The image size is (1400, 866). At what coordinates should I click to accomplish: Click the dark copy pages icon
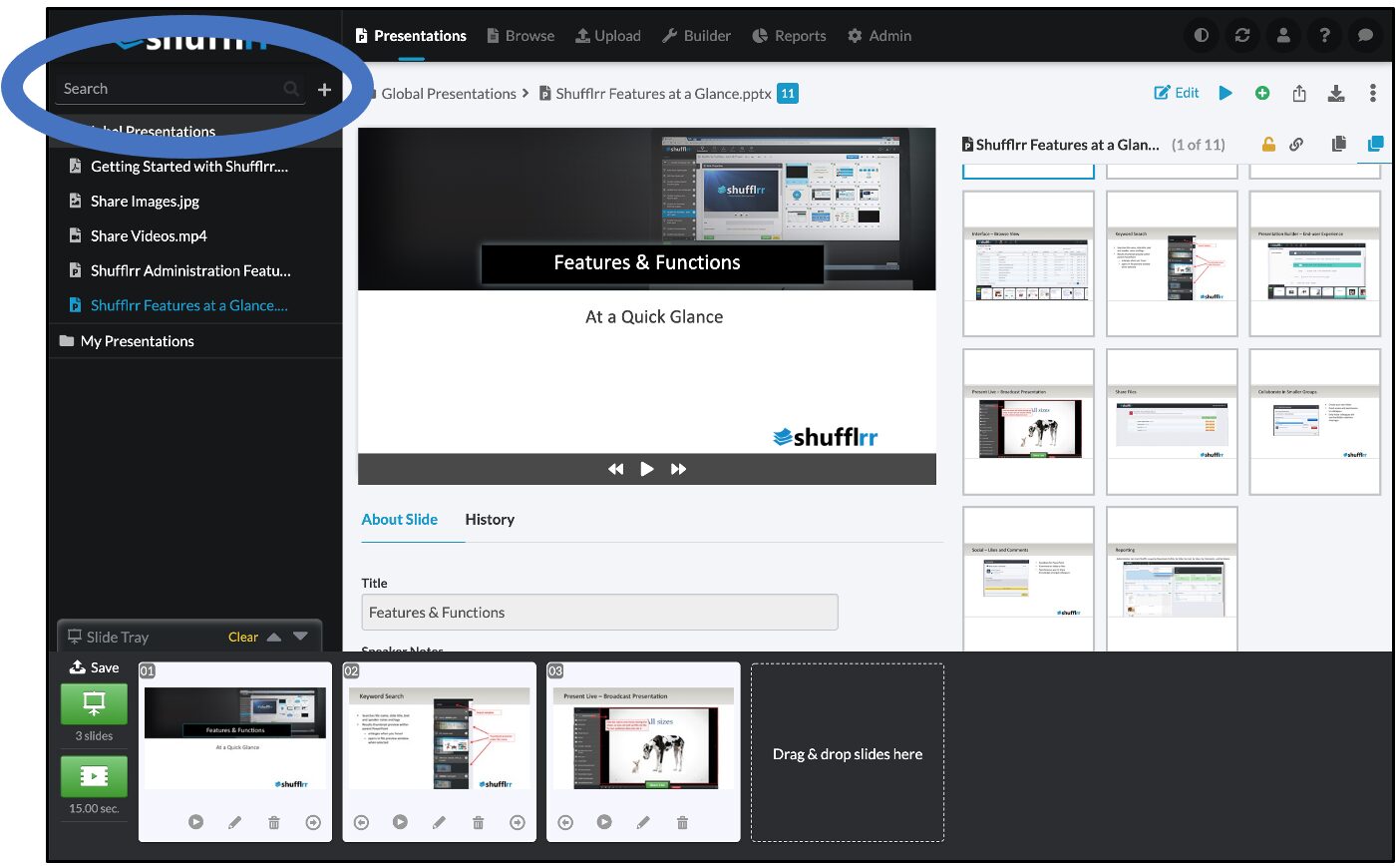point(1339,144)
